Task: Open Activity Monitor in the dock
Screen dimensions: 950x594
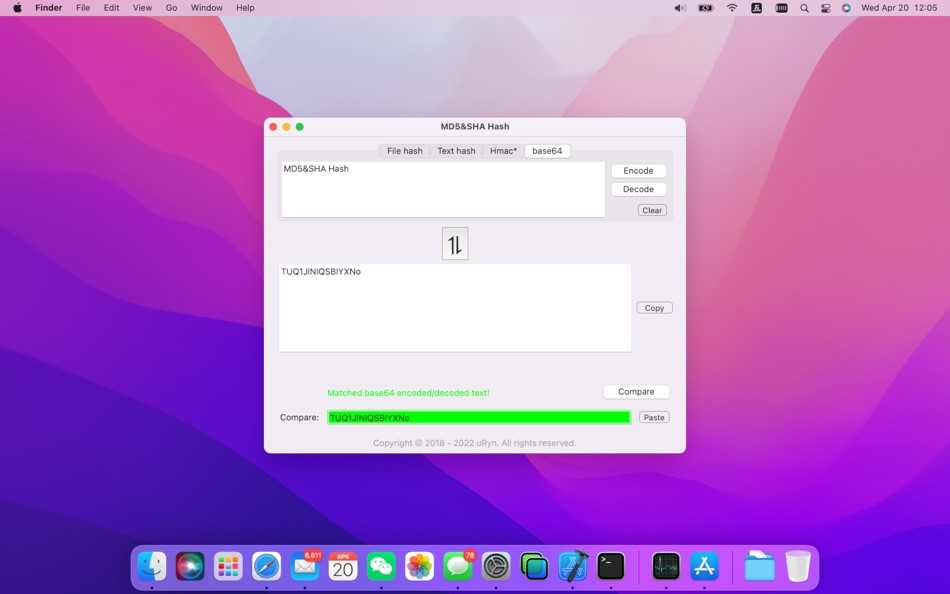Action: pyautogui.click(x=666, y=567)
